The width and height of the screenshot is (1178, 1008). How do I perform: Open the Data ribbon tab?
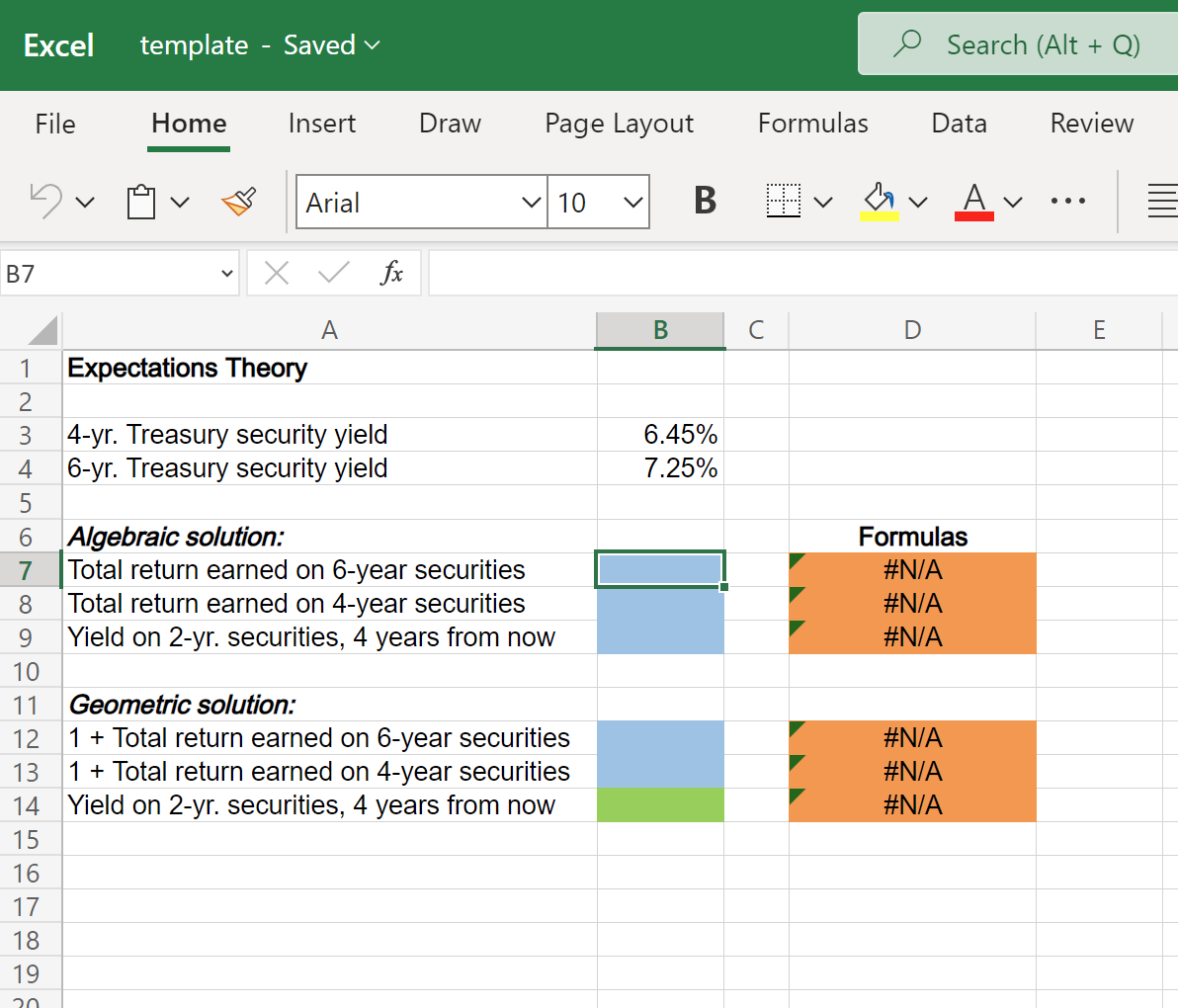pyautogui.click(x=958, y=123)
